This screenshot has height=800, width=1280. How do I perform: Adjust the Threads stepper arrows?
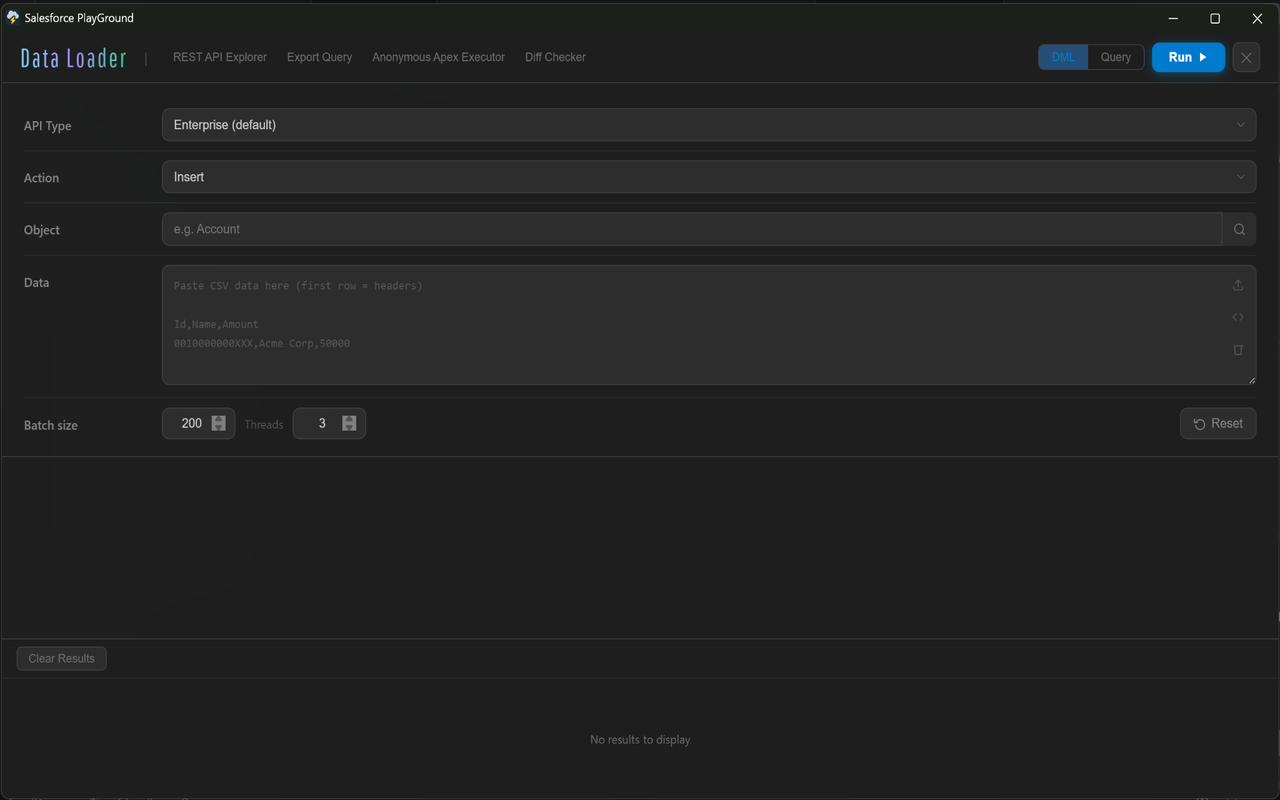[349, 424]
